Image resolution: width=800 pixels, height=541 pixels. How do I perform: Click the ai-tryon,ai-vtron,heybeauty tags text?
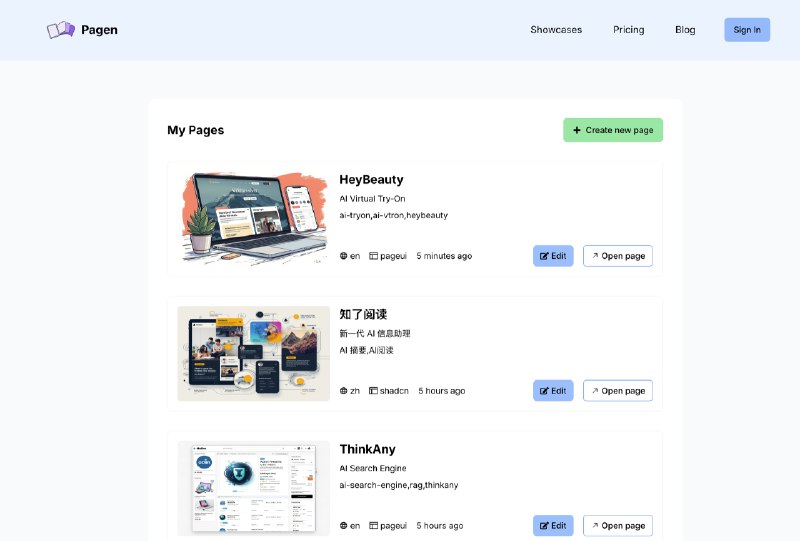[x=393, y=215]
